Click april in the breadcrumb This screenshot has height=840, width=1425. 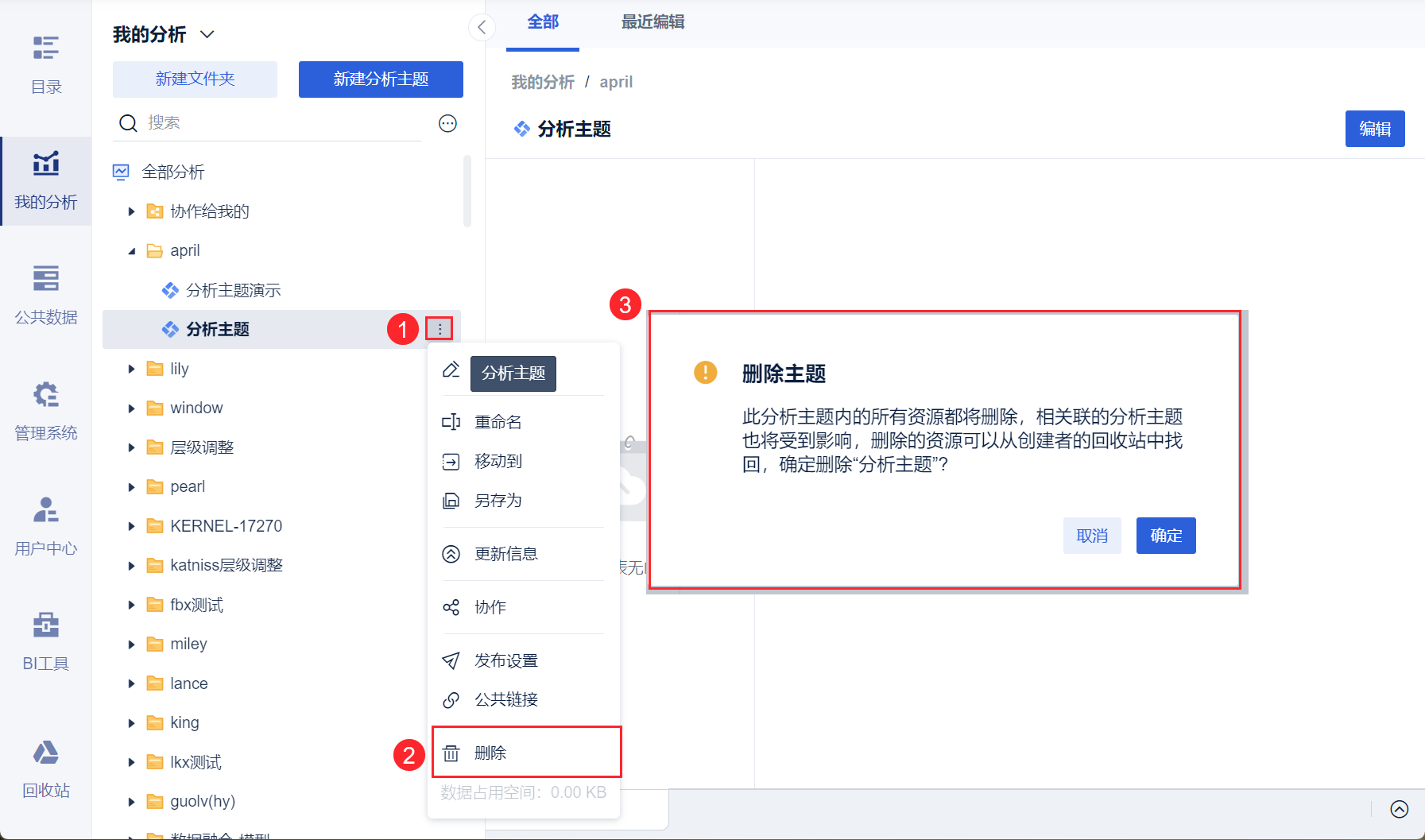pos(616,82)
